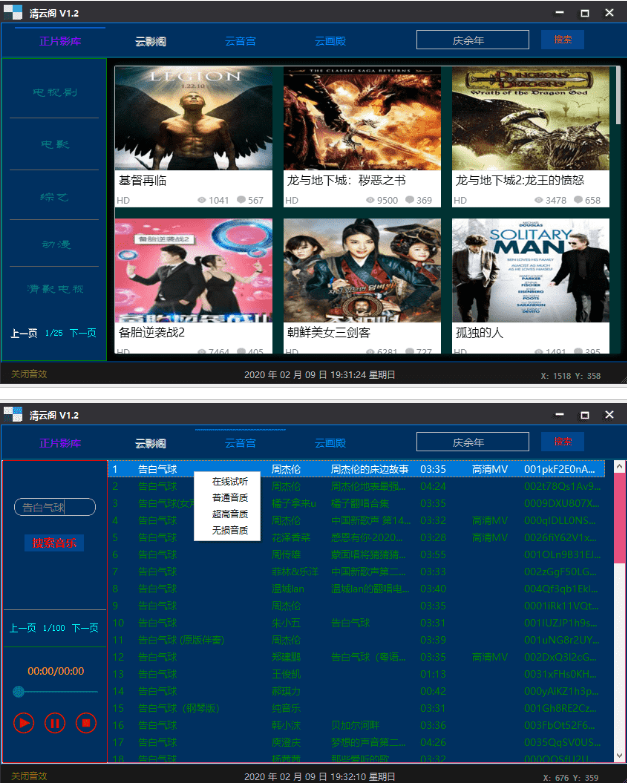Open the 朝鲜美女三剑客 movie poster

362,270
